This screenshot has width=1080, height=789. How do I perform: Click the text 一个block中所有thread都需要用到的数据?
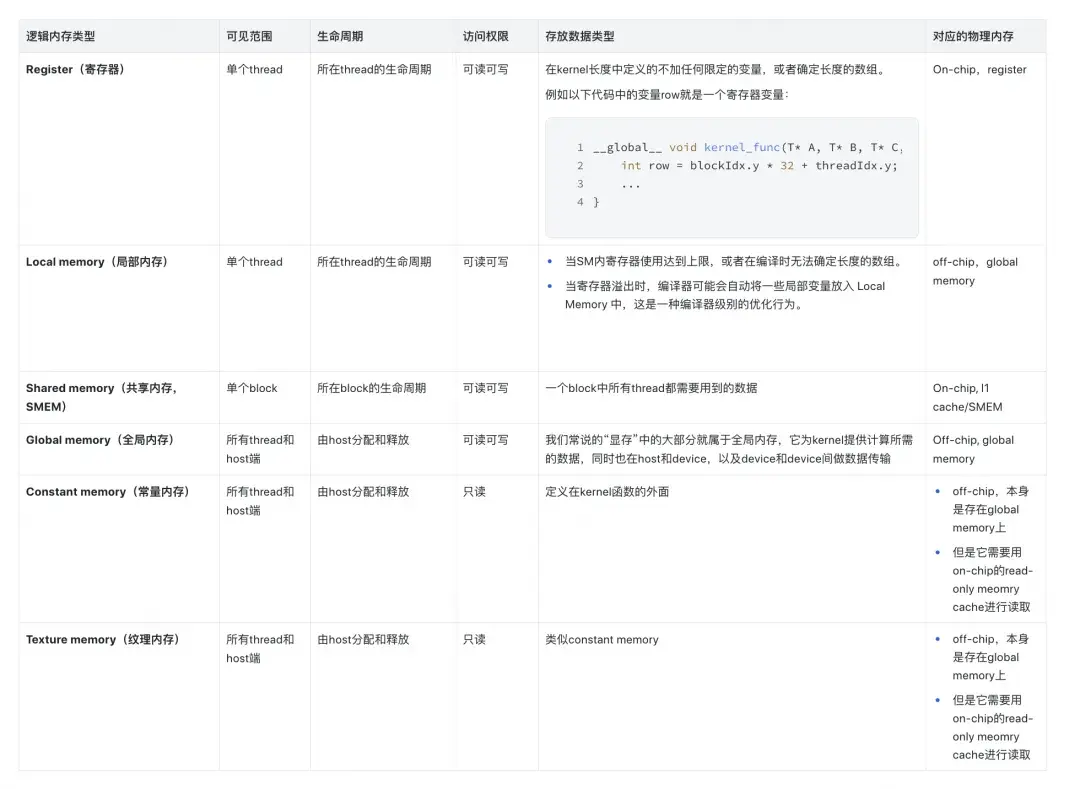click(651, 388)
